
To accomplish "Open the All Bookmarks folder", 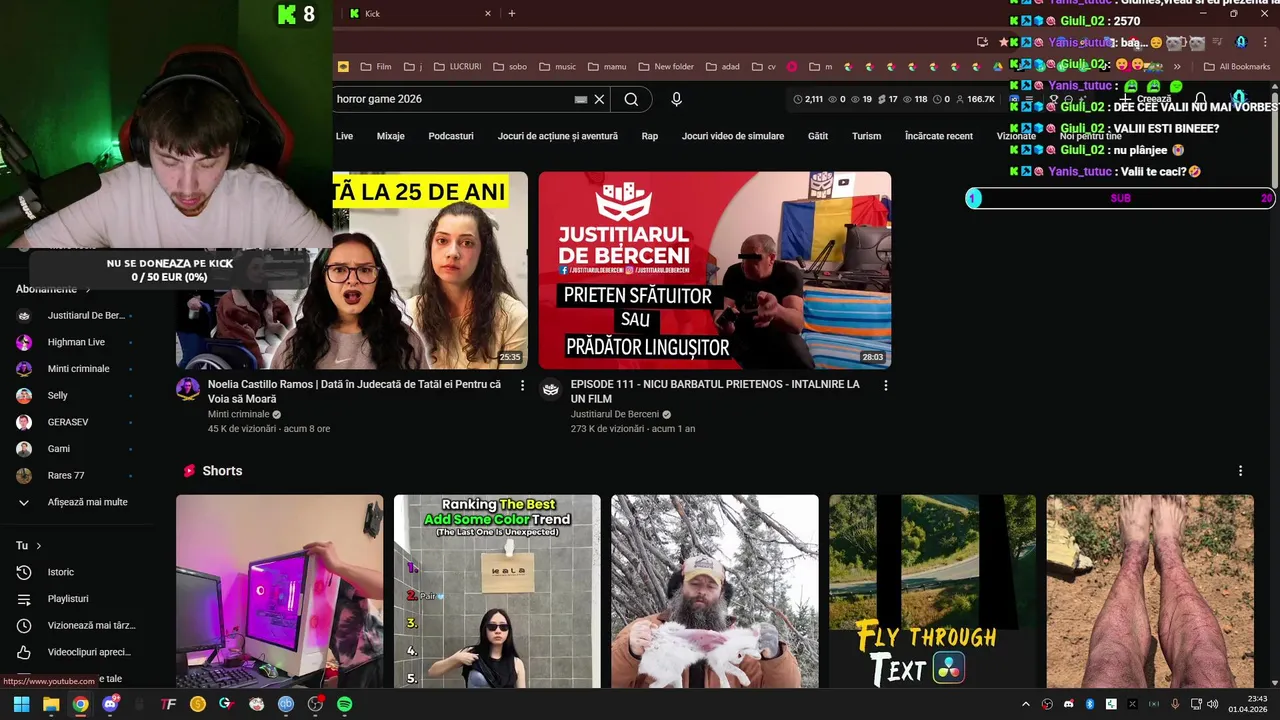I will [x=1236, y=67].
